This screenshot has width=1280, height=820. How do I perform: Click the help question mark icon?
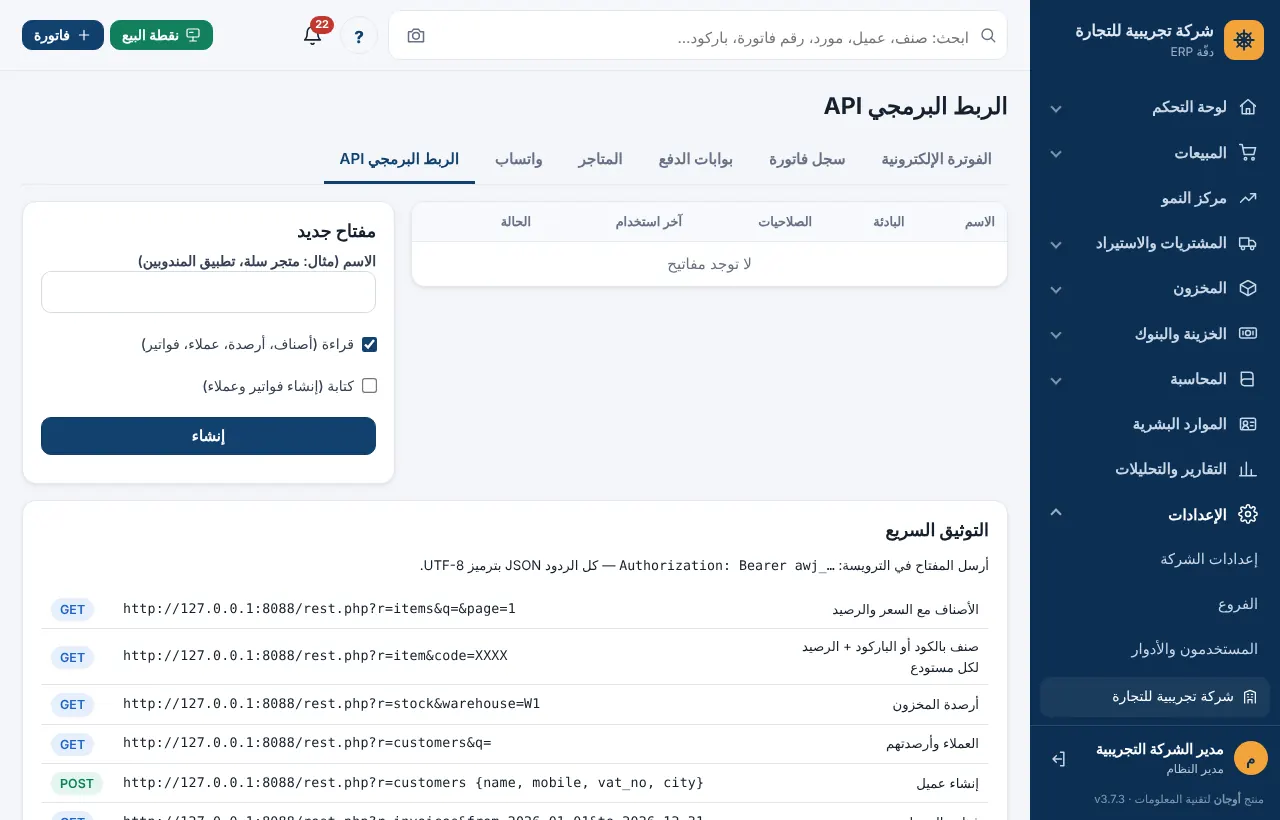359,36
